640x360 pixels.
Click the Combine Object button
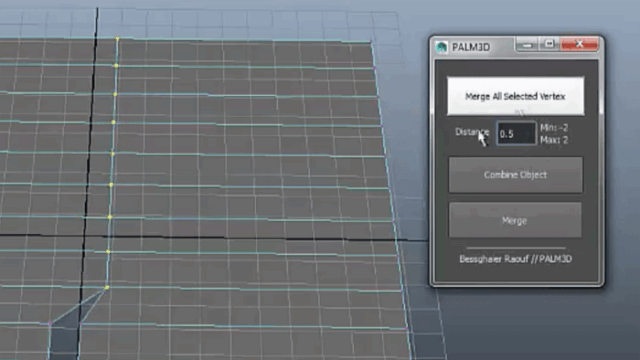(516, 175)
